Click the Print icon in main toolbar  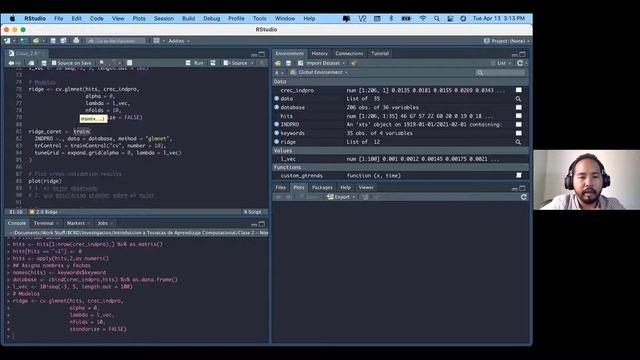[x=76, y=41]
